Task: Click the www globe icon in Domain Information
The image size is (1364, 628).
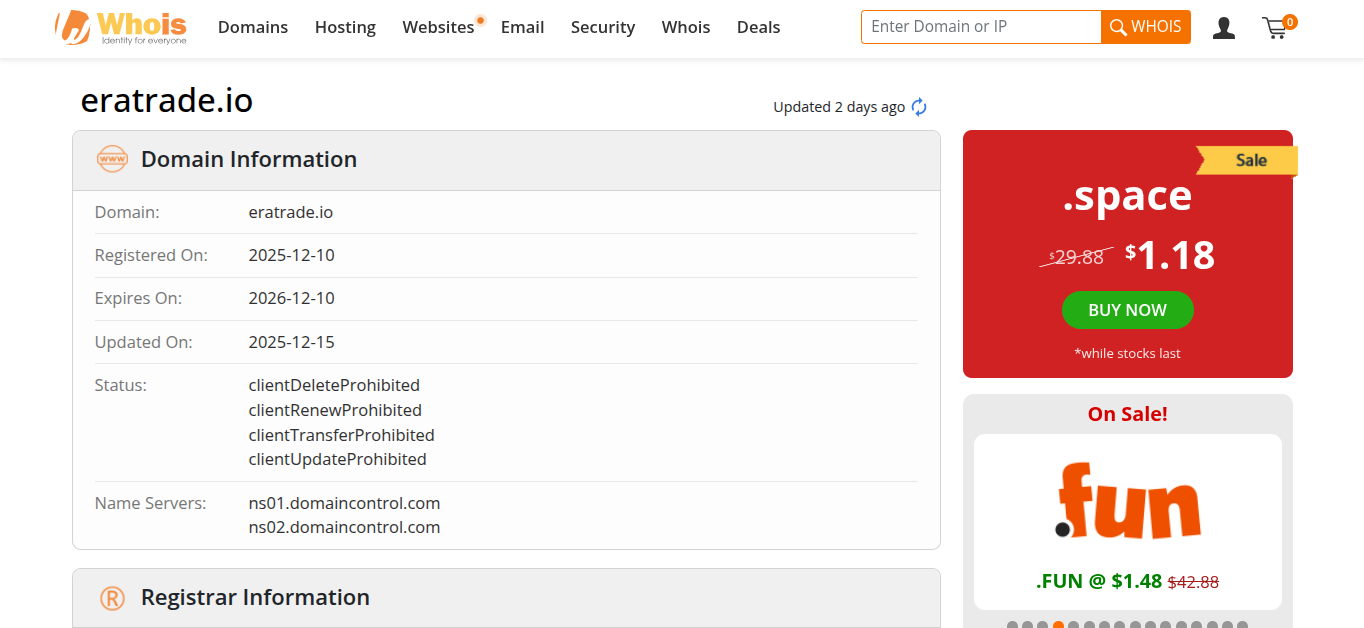Action: [112, 159]
